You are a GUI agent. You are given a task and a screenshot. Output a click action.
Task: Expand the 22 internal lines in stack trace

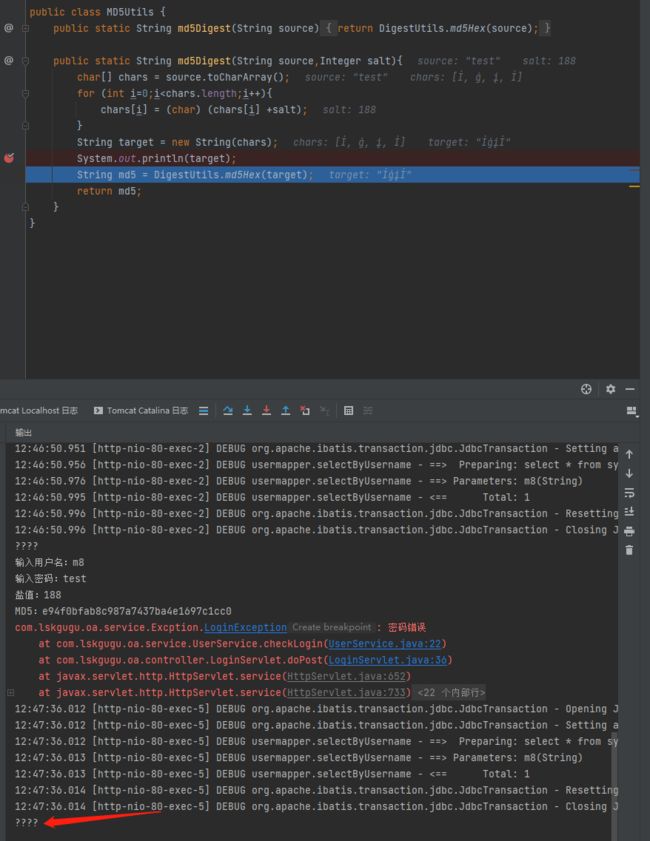click(x=451, y=692)
